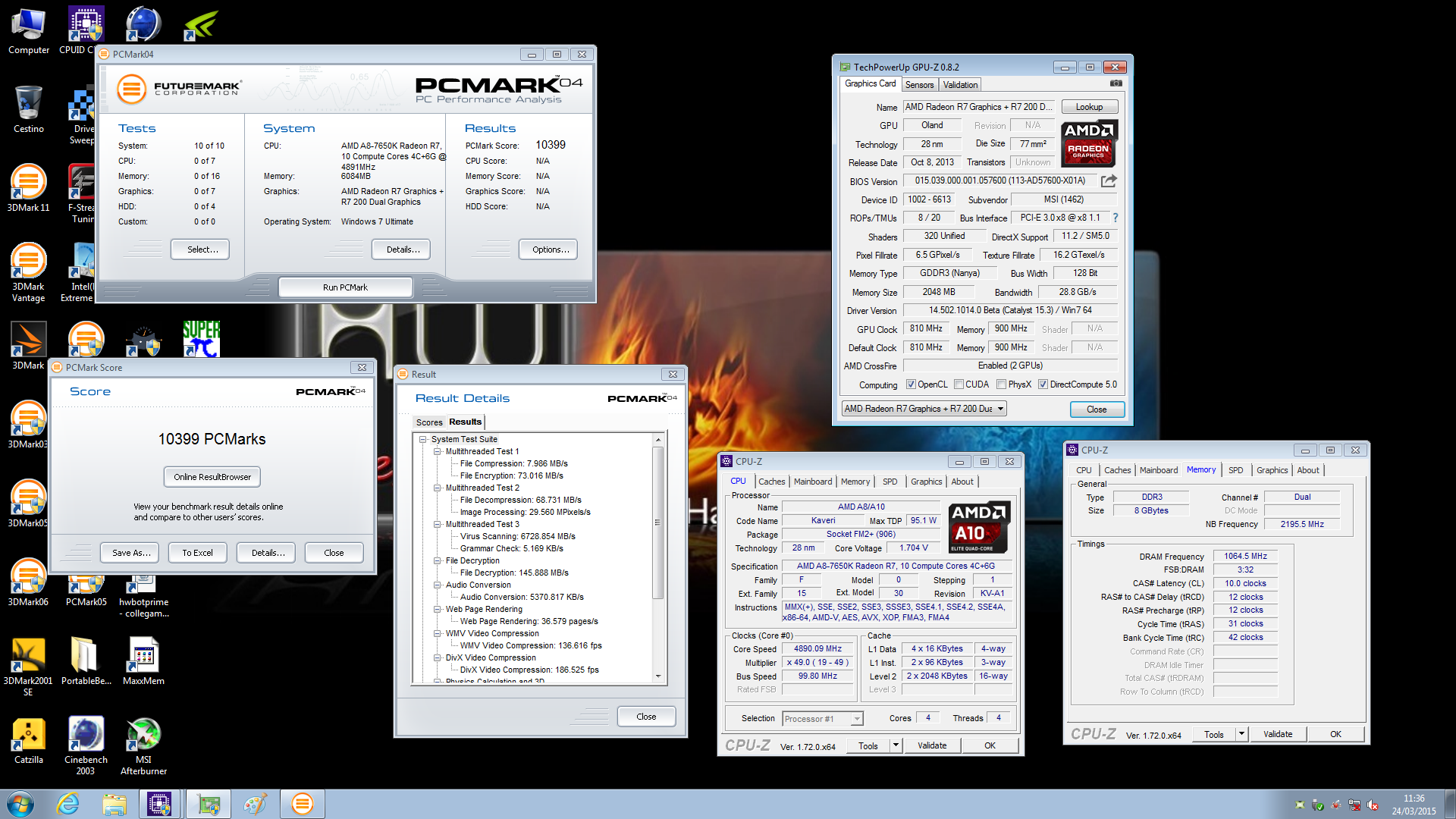This screenshot has height=819, width=1456.
Task: Click To Excel in the PCMark Score window
Action: tap(197, 553)
